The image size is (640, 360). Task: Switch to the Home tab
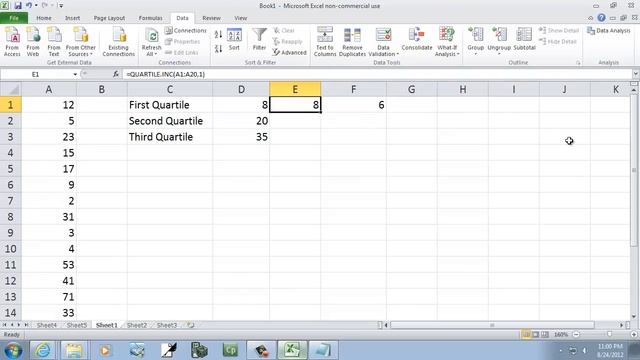[44, 18]
